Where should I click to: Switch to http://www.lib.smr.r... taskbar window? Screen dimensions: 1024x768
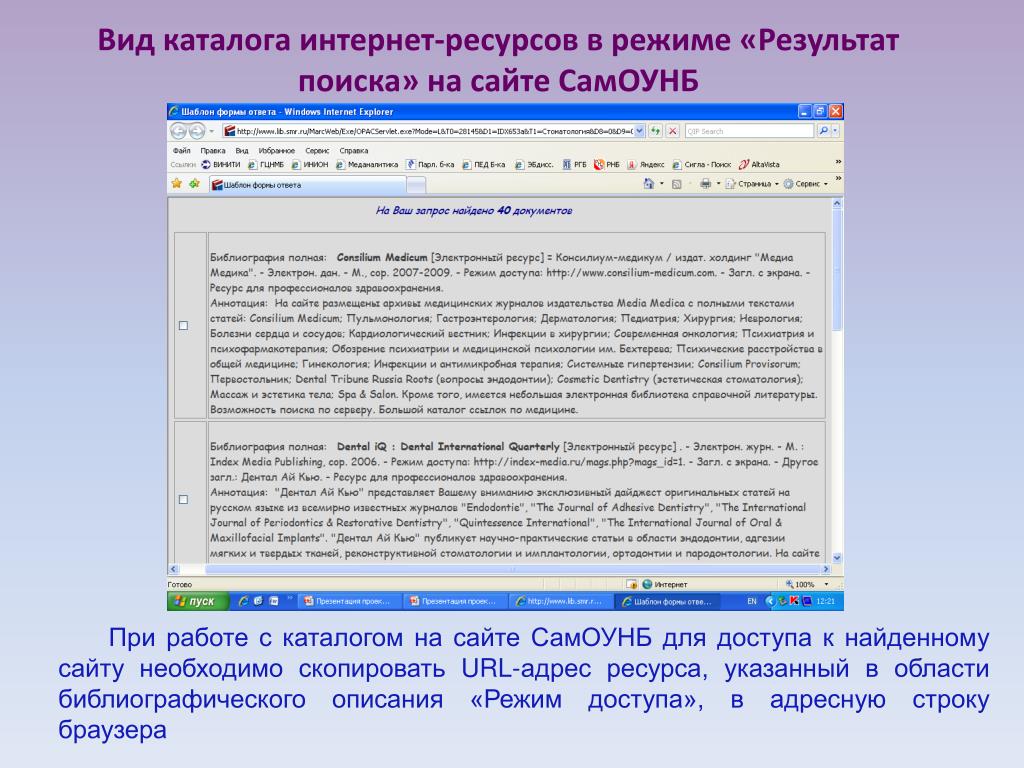[560, 601]
